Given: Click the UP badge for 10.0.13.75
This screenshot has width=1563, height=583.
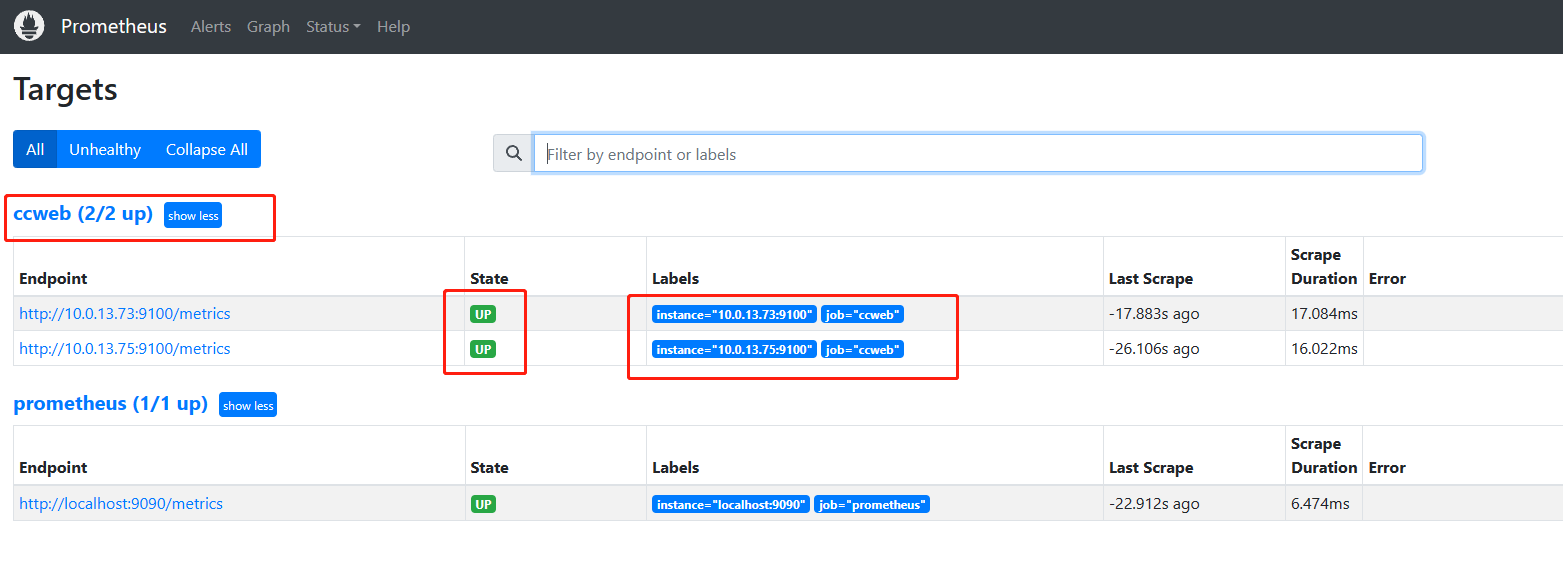Looking at the screenshot, I should coord(483,349).
